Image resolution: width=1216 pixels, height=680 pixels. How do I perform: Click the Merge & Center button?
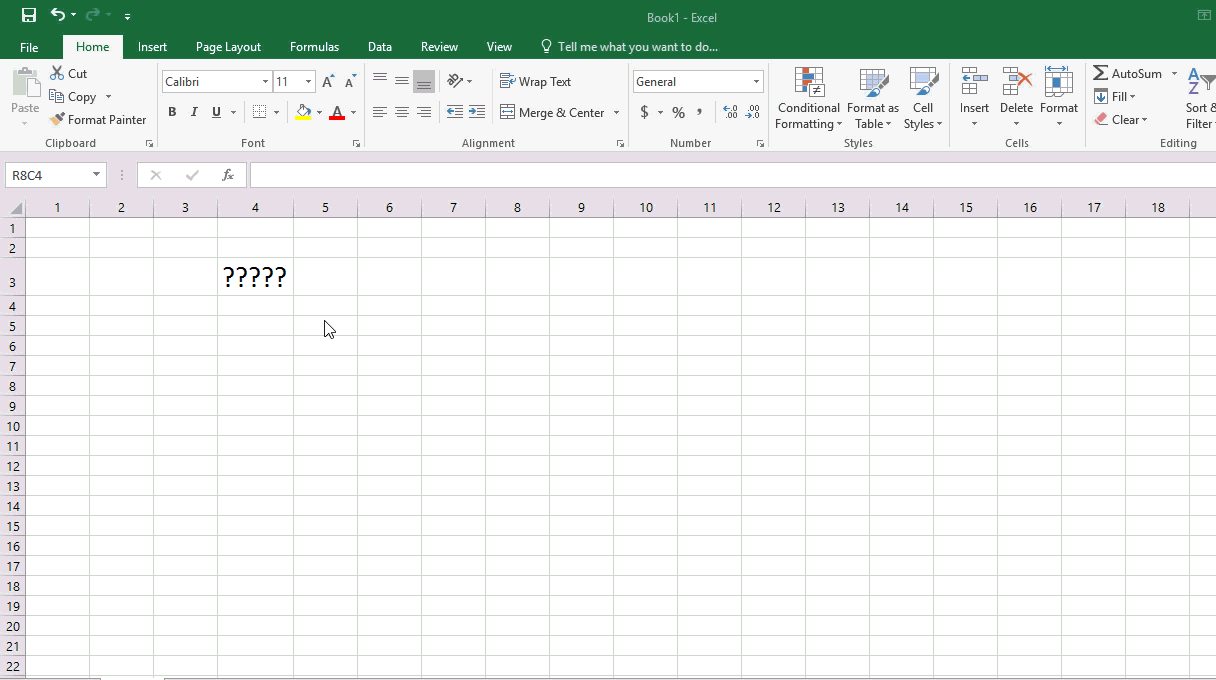(552, 113)
